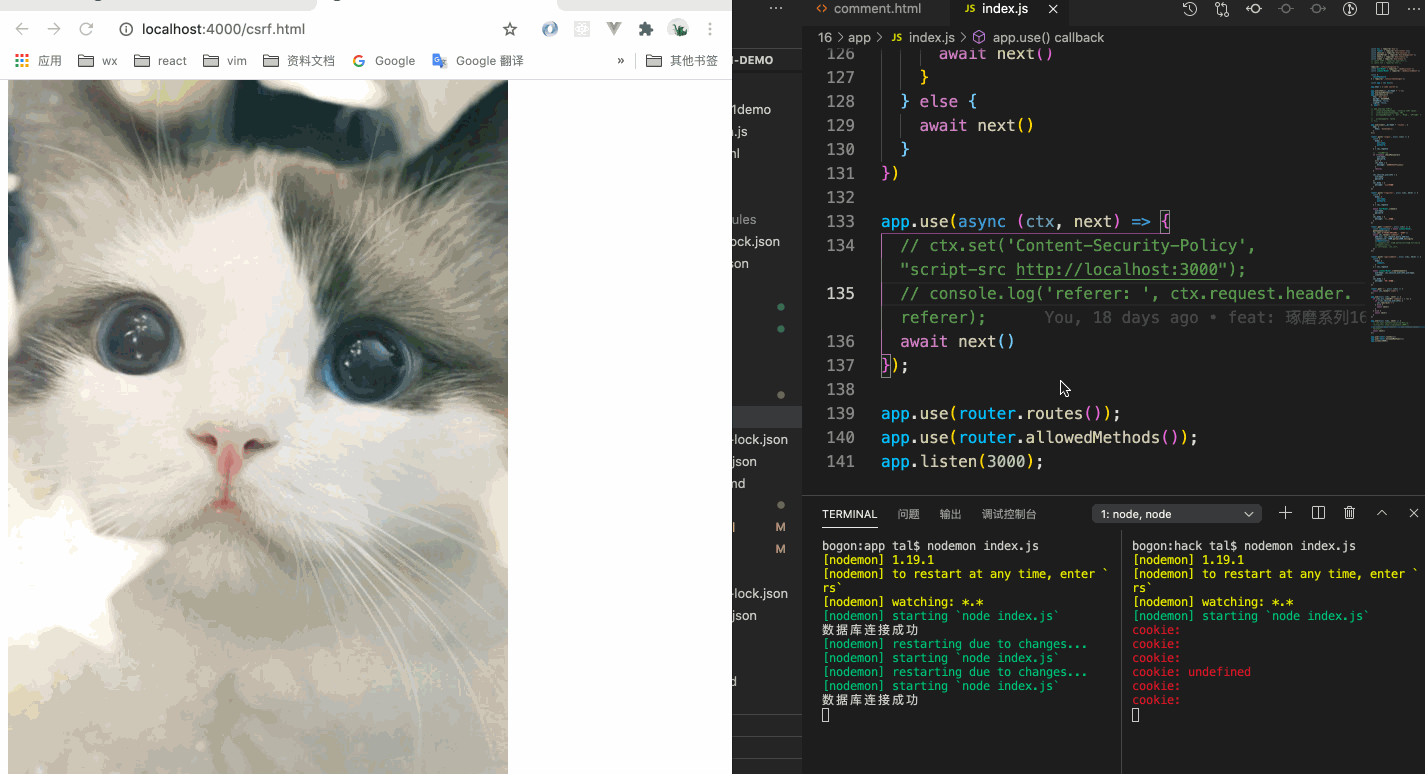This screenshot has height=774, width=1425.
Task: Switch to the comment.html editor tab
Action: pyautogui.click(x=868, y=9)
